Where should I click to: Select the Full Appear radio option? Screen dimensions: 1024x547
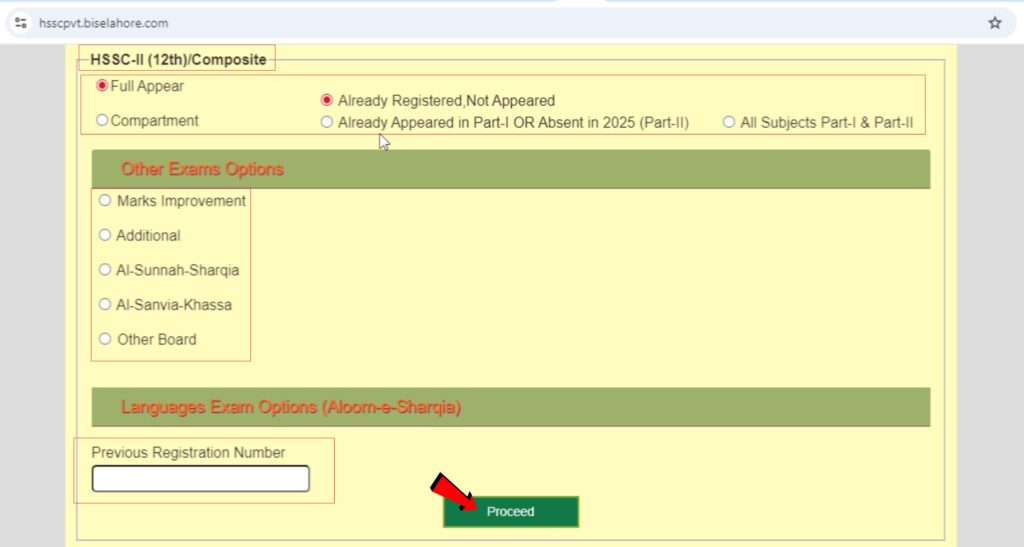pos(102,86)
